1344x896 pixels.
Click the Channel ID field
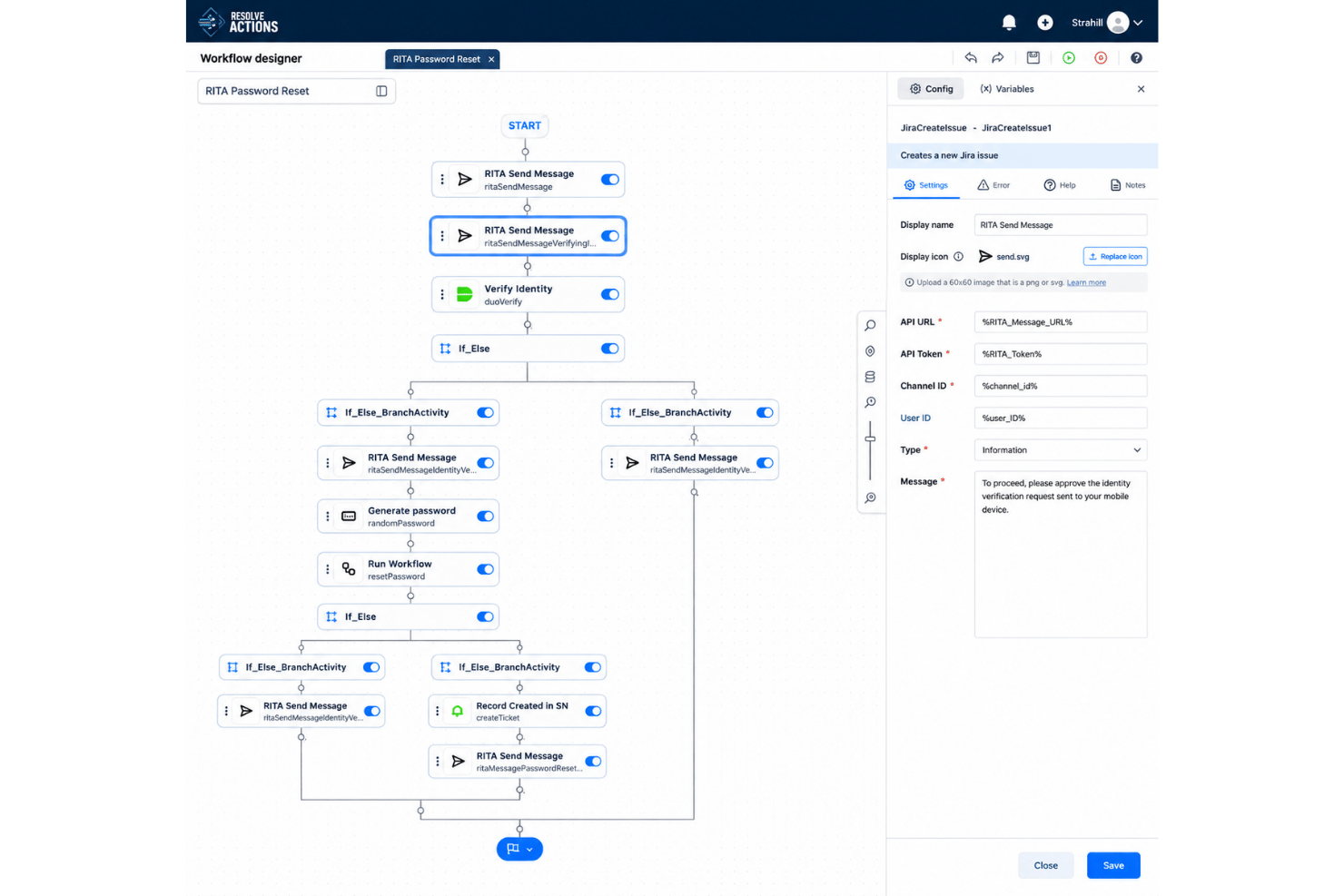[x=1060, y=386]
